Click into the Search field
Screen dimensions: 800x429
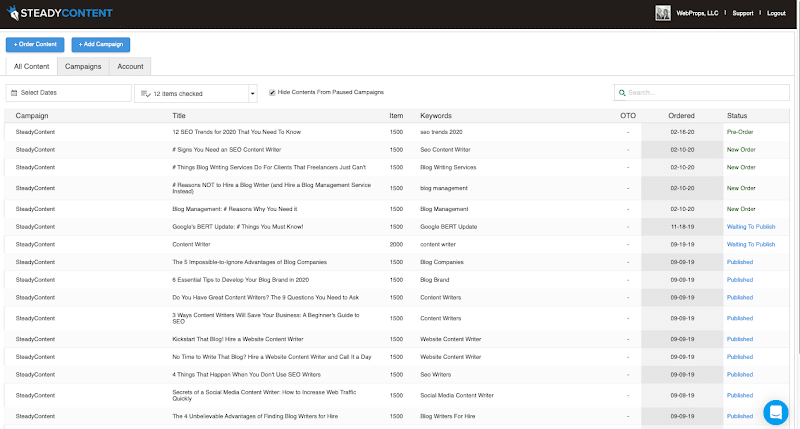pos(705,93)
